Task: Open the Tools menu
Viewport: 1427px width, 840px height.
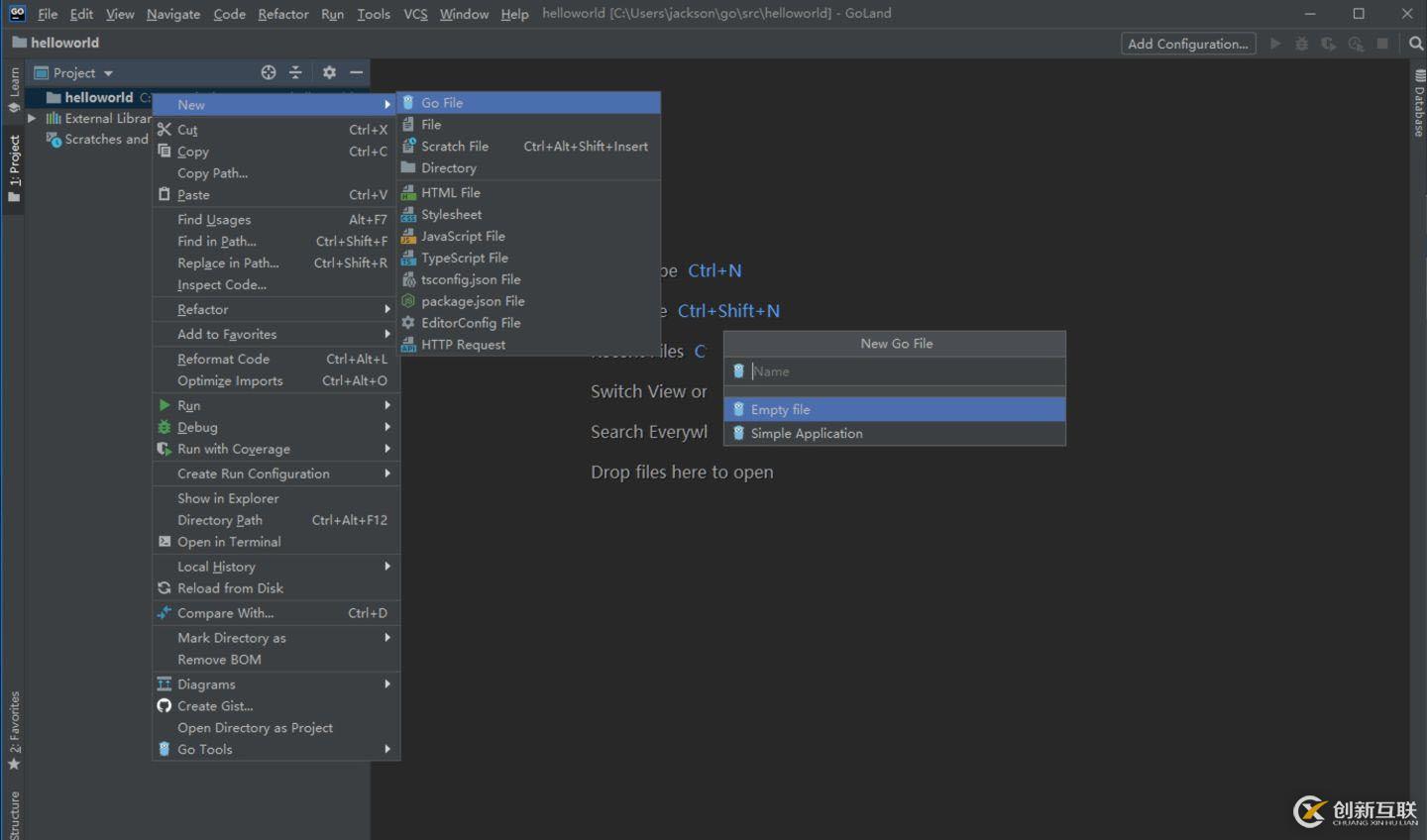Action: (x=374, y=14)
